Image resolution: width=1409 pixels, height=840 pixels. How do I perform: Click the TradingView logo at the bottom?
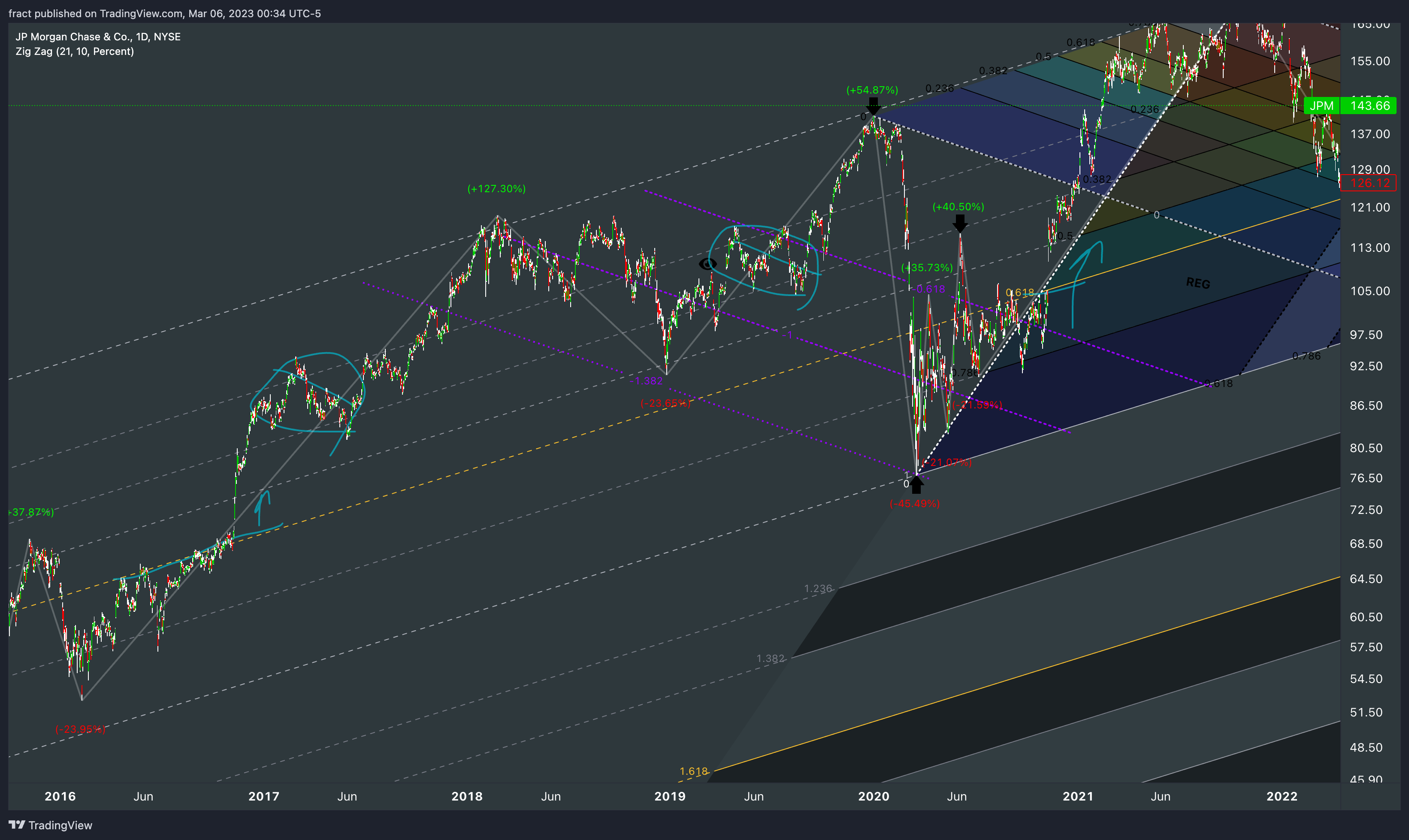(50, 825)
